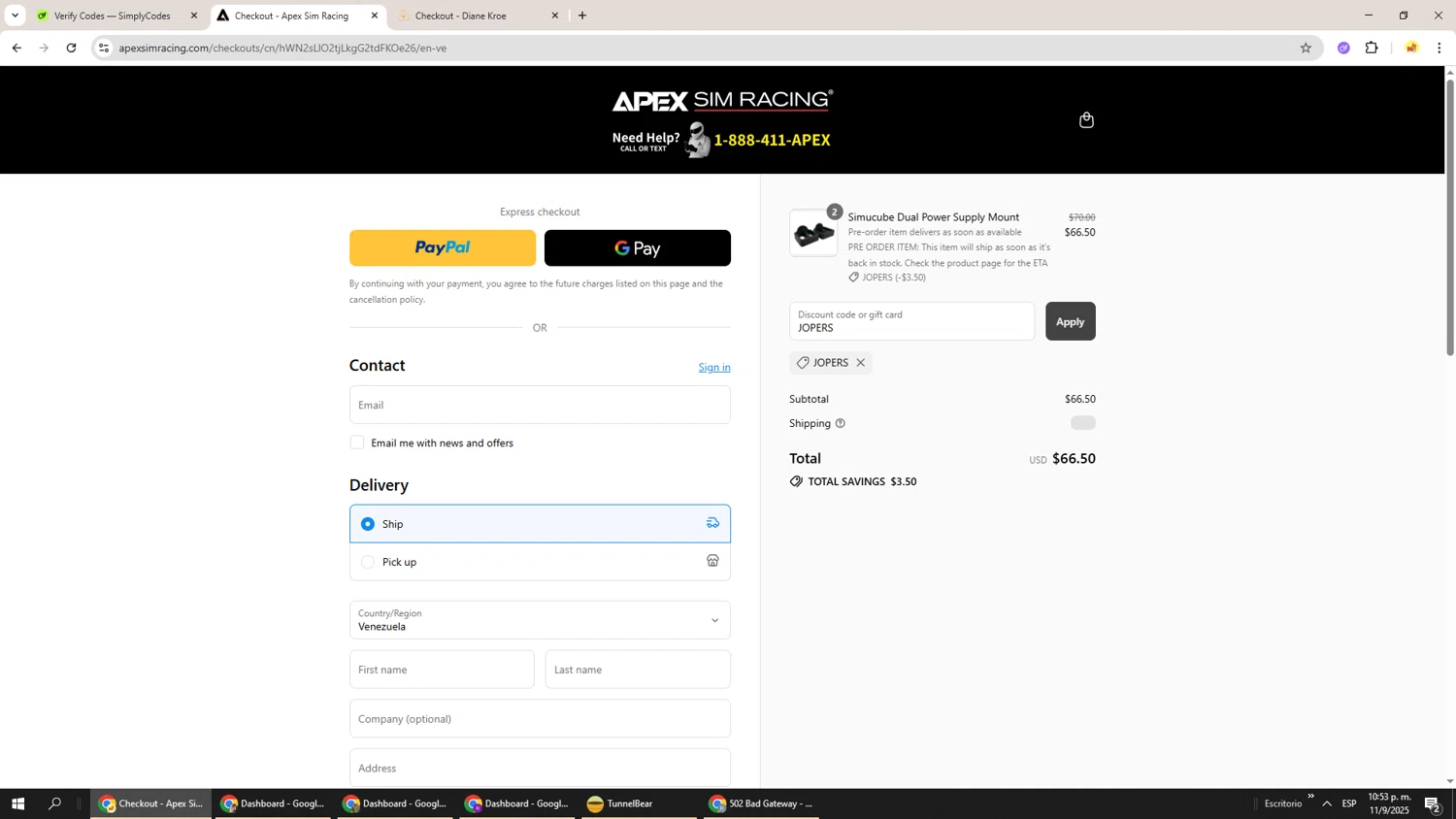Viewport: 1456px width, 819px height.
Task: Click the Company (optional) field
Action: (540, 719)
